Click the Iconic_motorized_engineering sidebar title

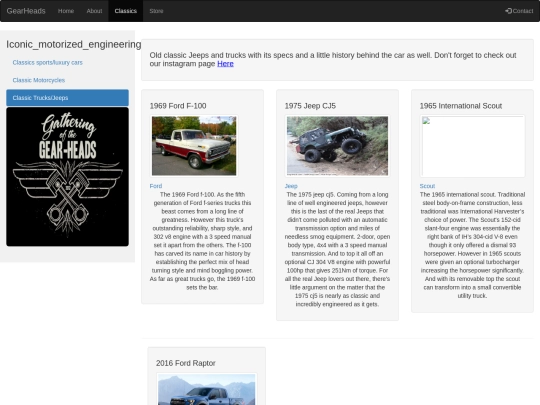pyautogui.click(x=74, y=44)
